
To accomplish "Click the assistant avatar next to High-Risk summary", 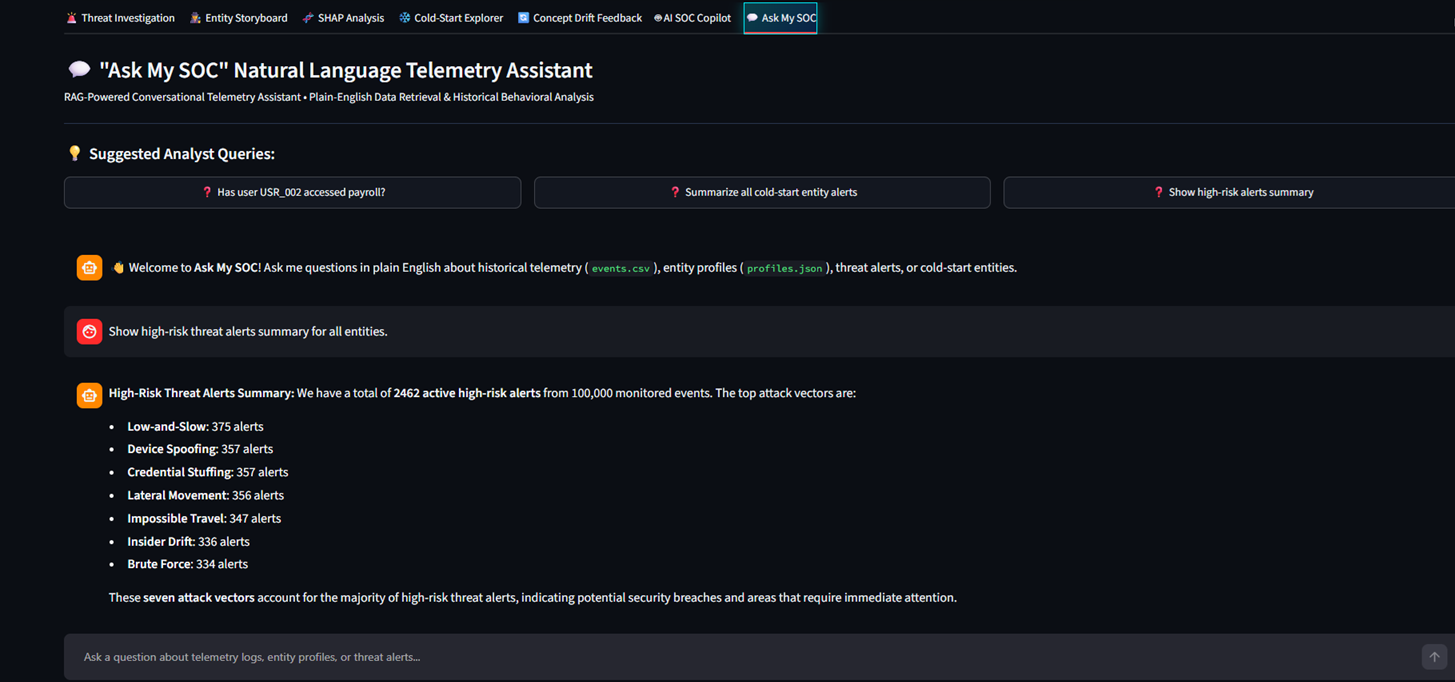I will [x=89, y=395].
